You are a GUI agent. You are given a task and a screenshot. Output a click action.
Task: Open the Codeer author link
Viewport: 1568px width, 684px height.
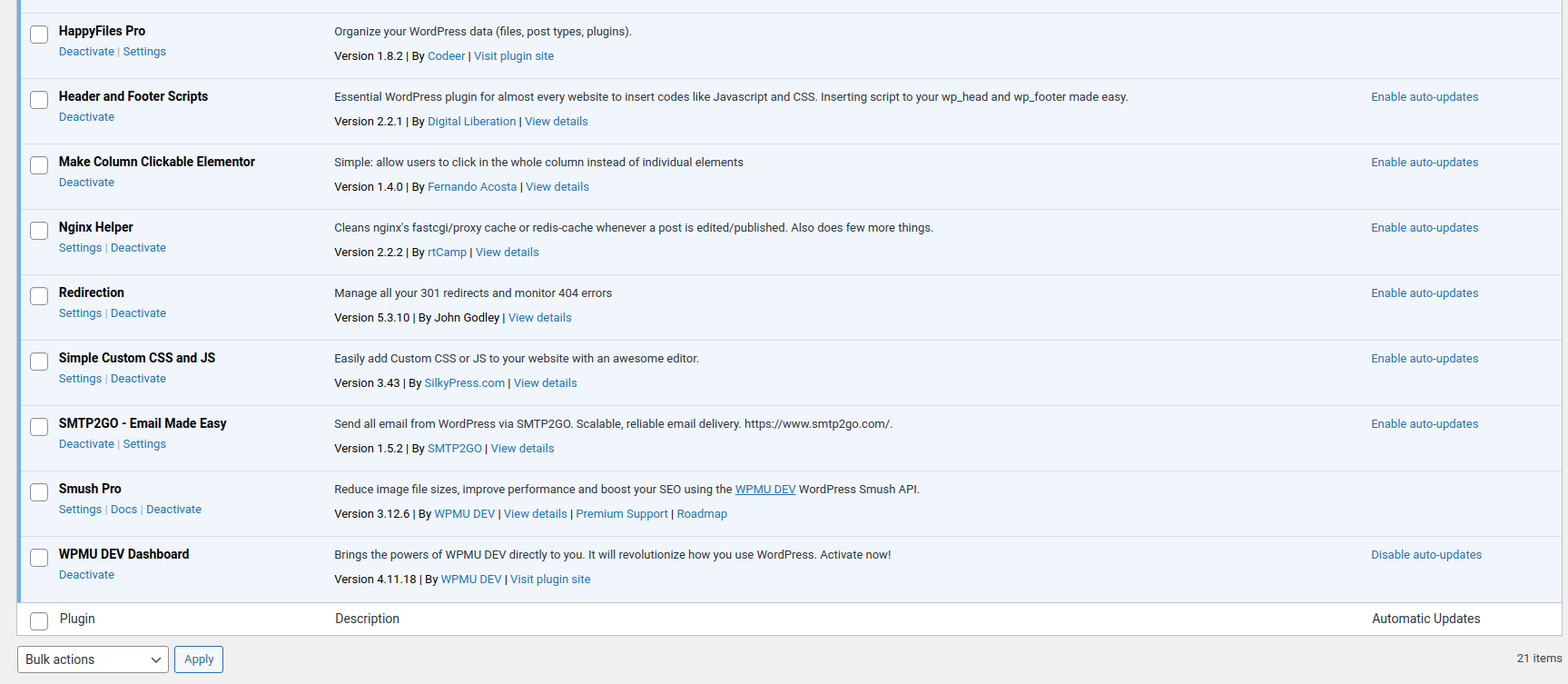point(446,56)
